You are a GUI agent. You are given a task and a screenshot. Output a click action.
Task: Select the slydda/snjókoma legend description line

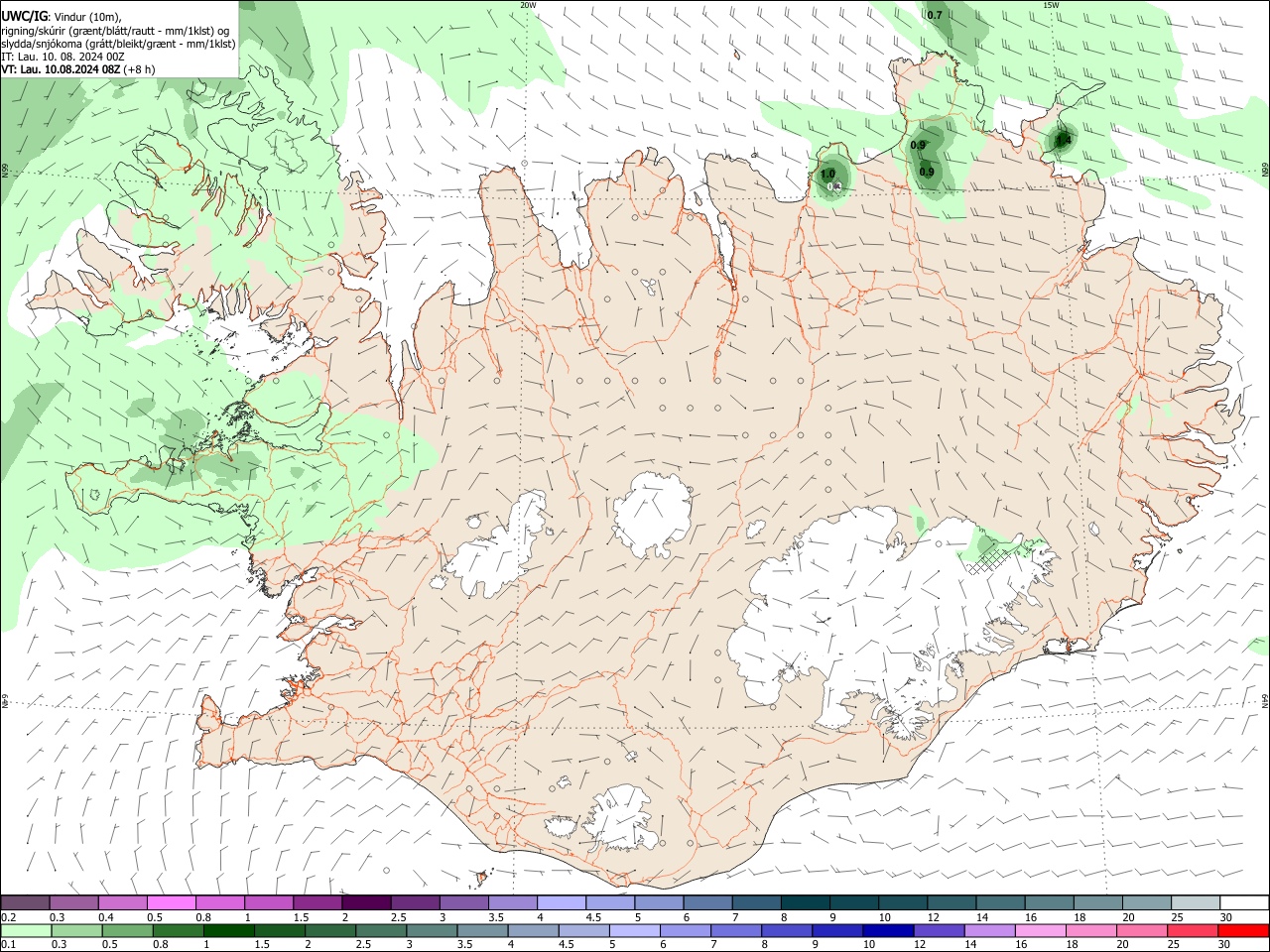pyautogui.click(x=118, y=44)
